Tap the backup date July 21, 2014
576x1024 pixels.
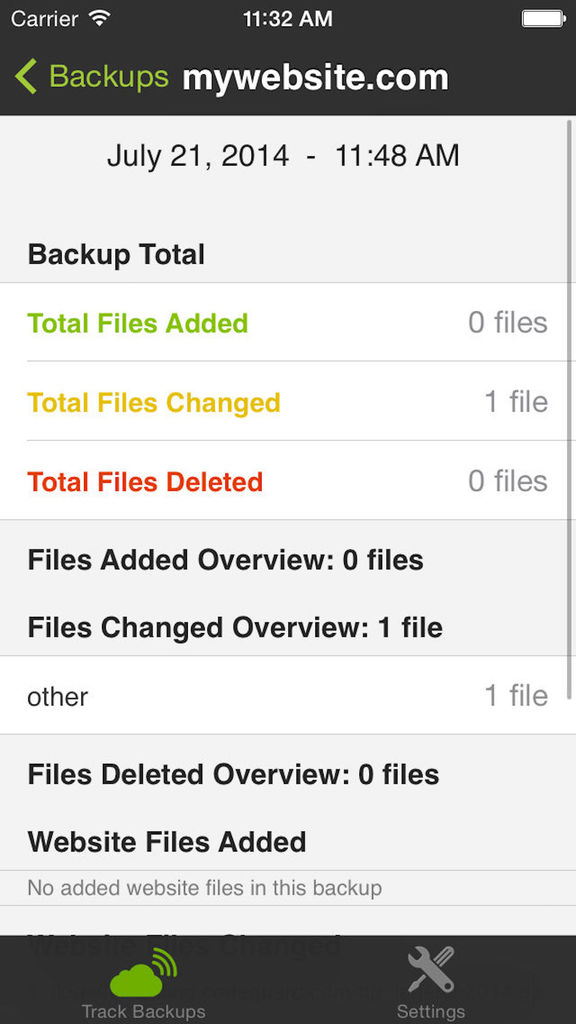tap(198, 156)
